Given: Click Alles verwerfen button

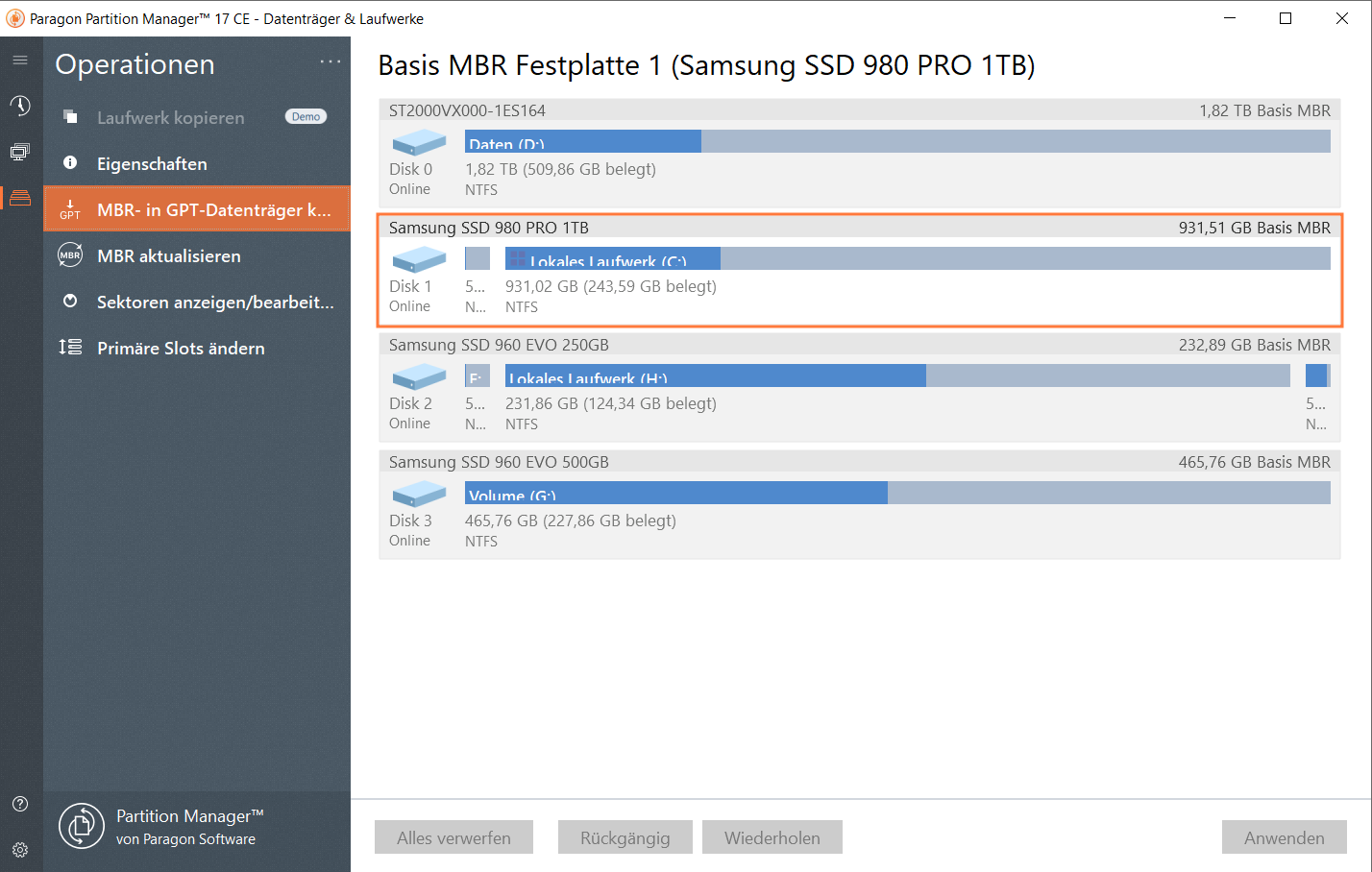Looking at the screenshot, I should tap(453, 837).
